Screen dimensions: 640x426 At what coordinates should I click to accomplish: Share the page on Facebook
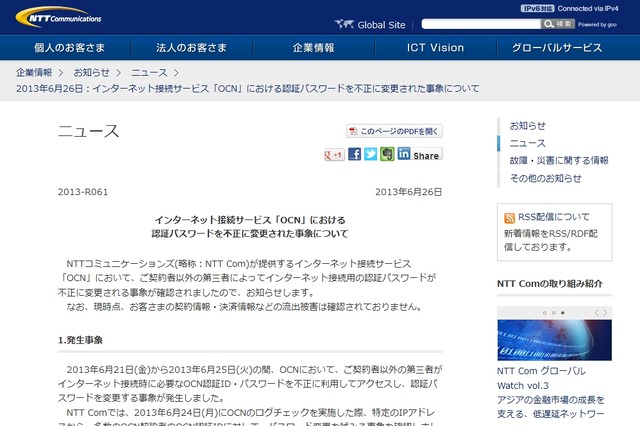tap(354, 154)
